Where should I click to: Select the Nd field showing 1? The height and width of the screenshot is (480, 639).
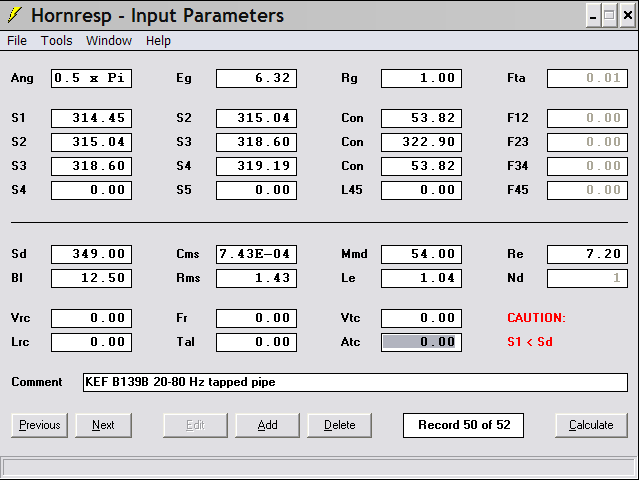click(587, 278)
